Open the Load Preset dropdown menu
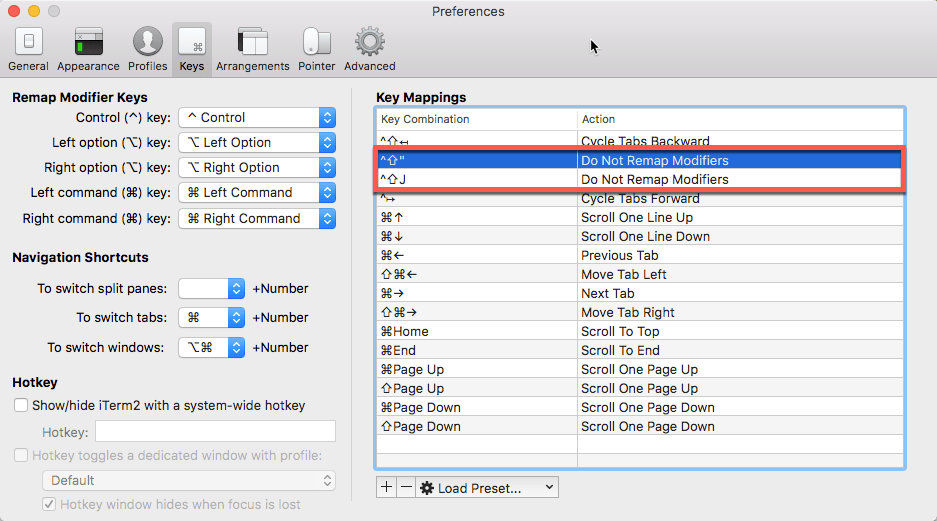937x521 pixels. pos(487,488)
